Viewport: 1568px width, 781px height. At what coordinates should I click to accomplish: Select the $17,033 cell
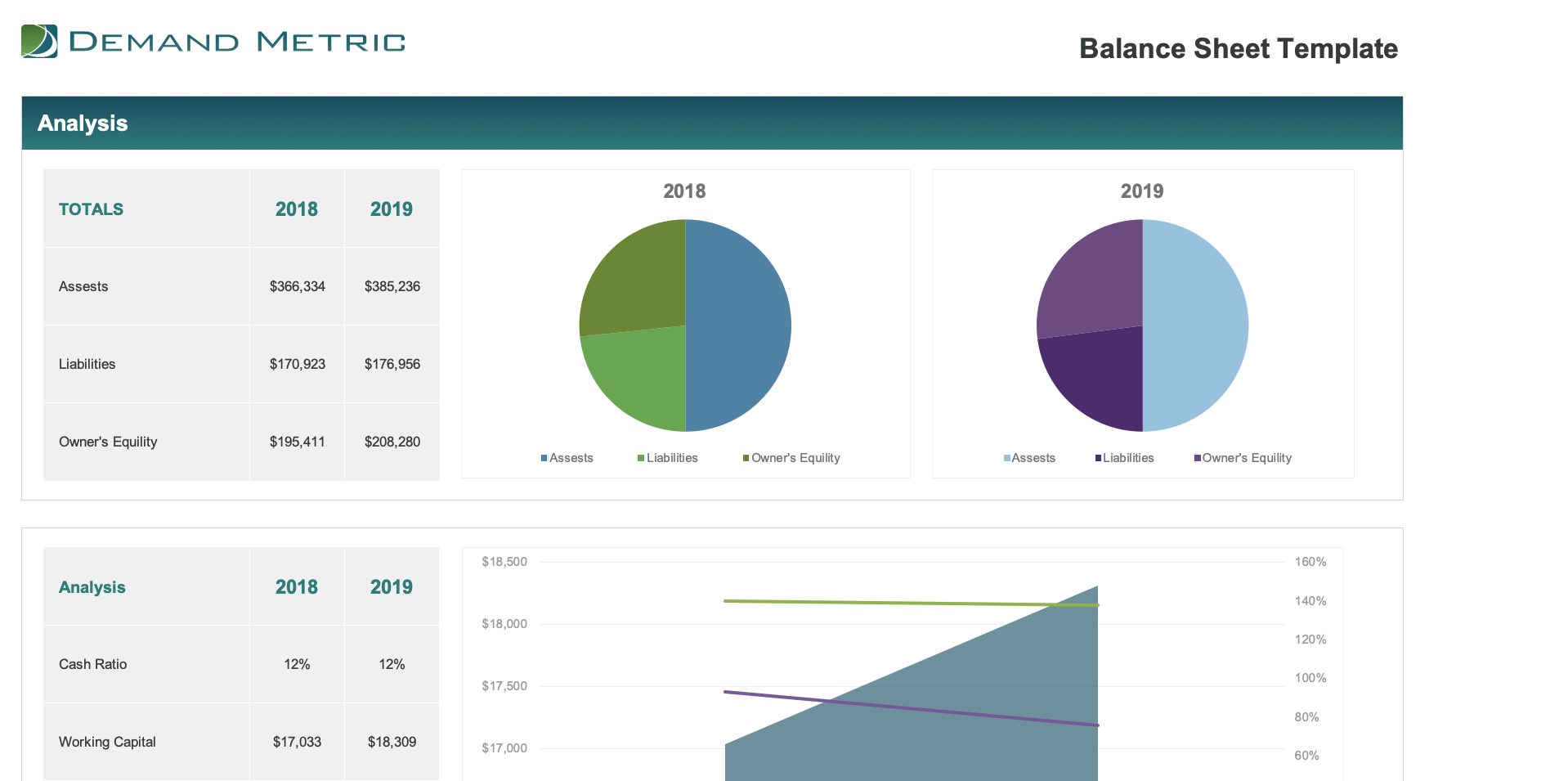297,742
